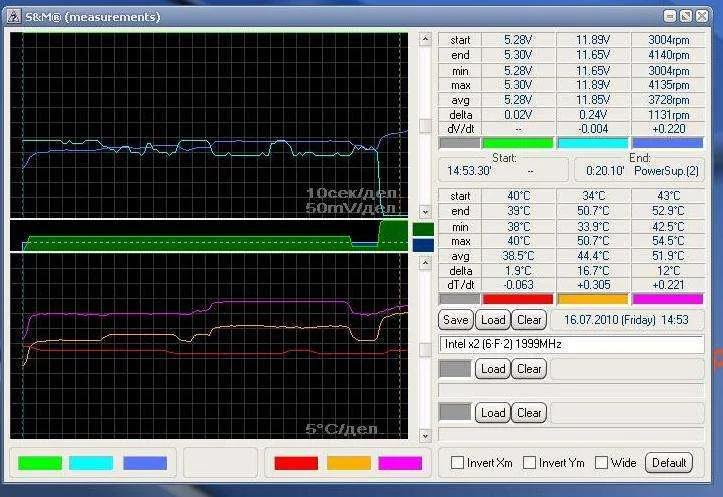Image resolution: width=723 pixels, height=497 pixels.
Task: Click the Intel x2 description text field
Action: tap(571, 344)
